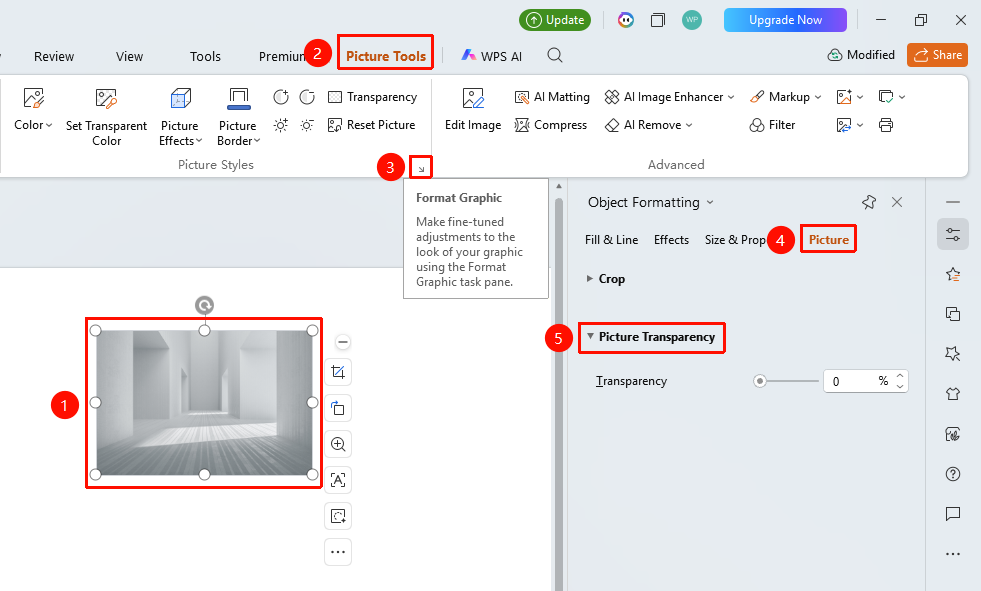This screenshot has height=591, width=981.
Task: Open the Markup dropdown
Action: (785, 97)
